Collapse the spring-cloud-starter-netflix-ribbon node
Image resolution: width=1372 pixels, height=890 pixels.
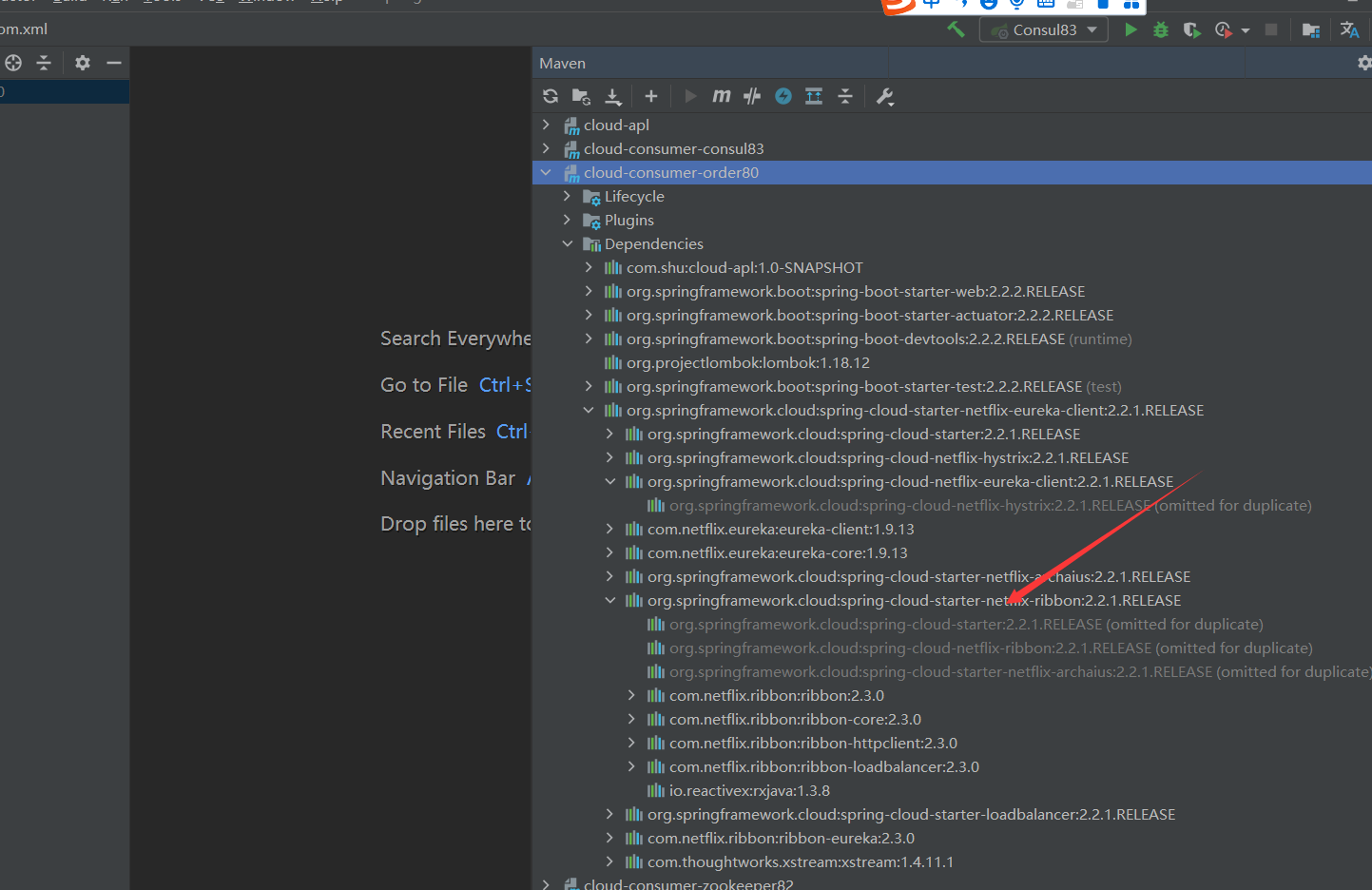[610, 600]
